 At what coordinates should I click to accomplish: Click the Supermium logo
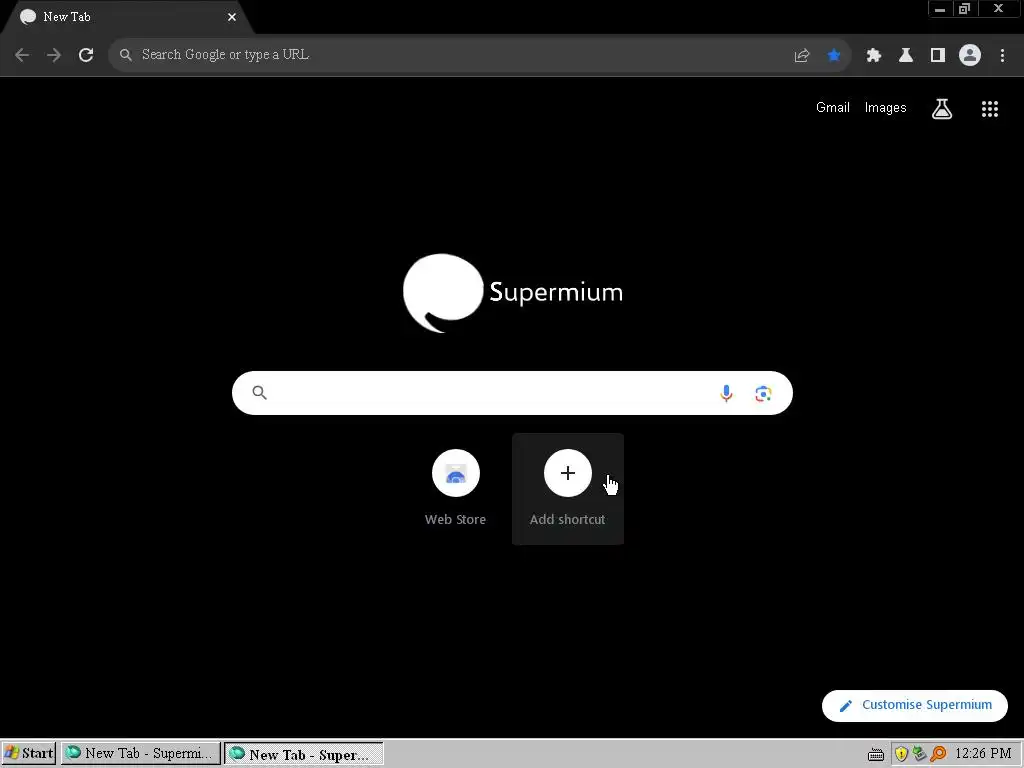tap(513, 293)
